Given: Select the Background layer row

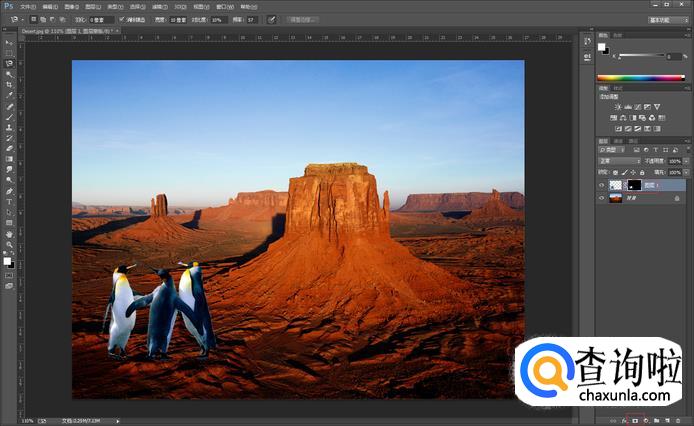Looking at the screenshot, I should click(641, 198).
